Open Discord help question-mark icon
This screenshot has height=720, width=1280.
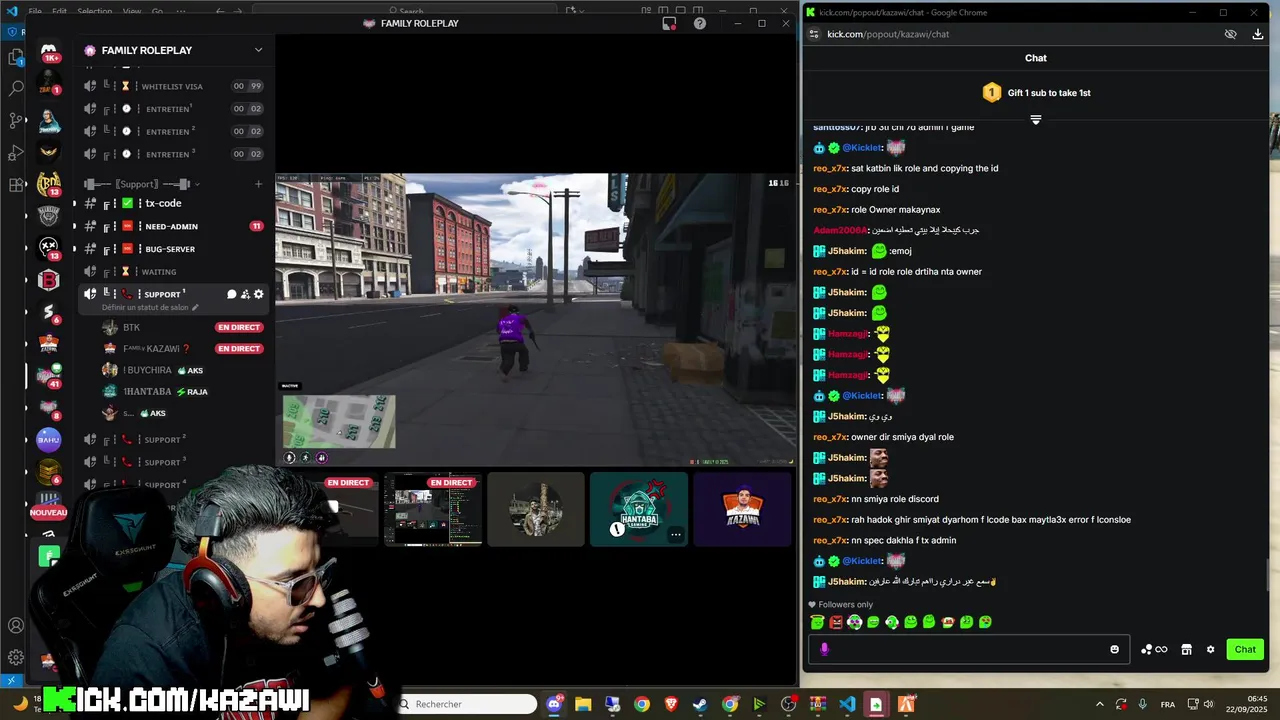coord(700,23)
